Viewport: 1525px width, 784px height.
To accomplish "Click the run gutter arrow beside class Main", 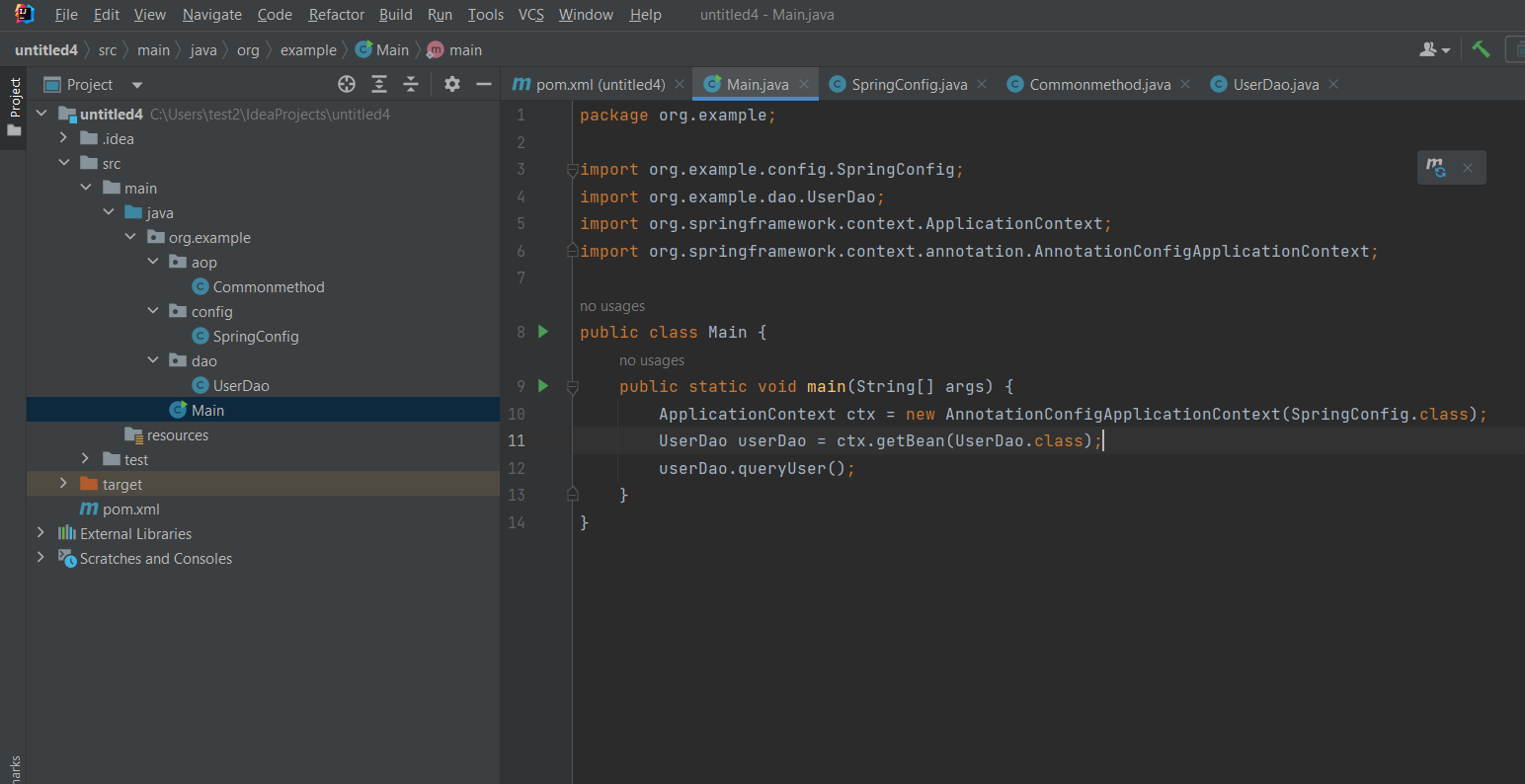I will tap(542, 332).
